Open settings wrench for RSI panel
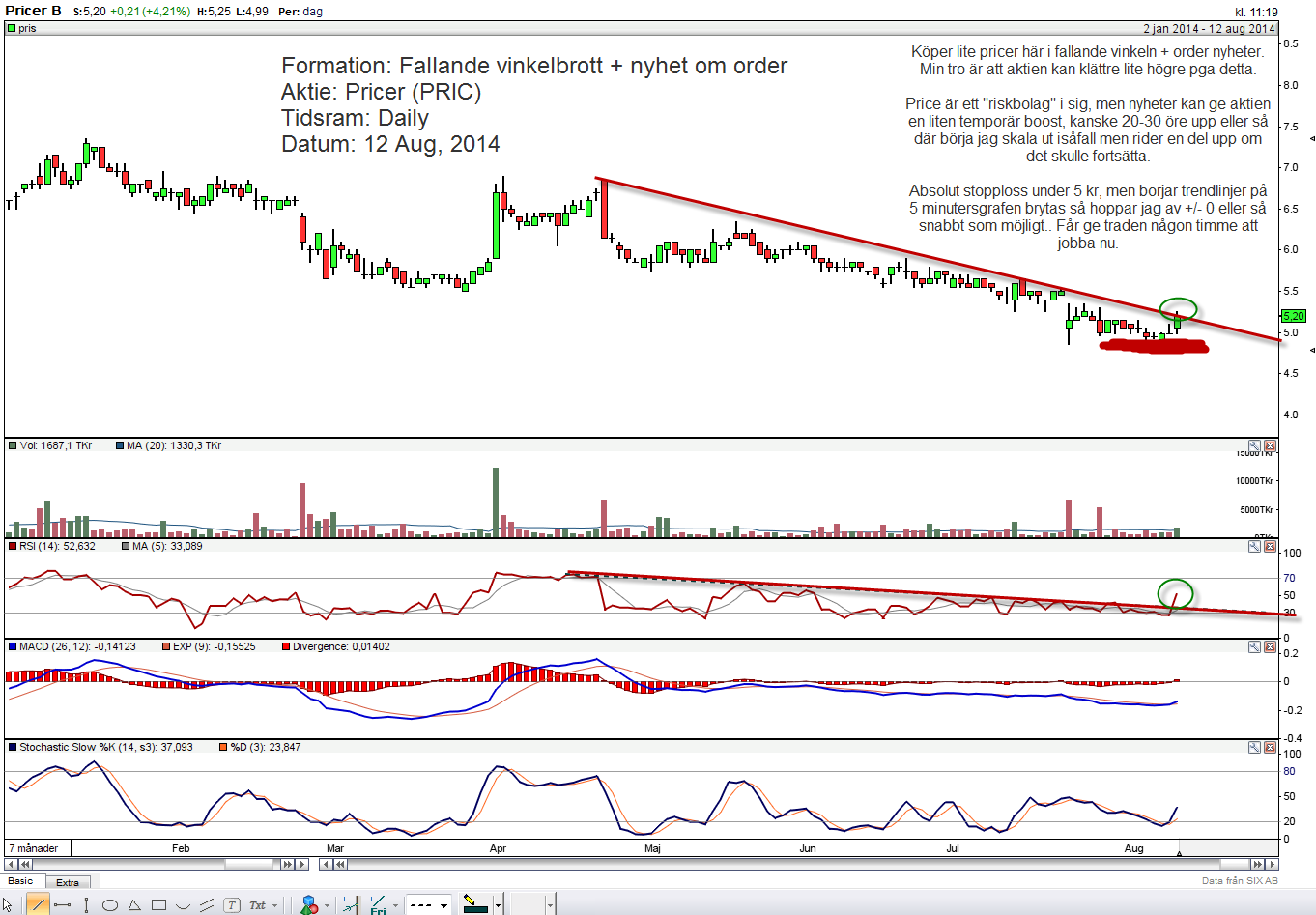 [1254, 547]
